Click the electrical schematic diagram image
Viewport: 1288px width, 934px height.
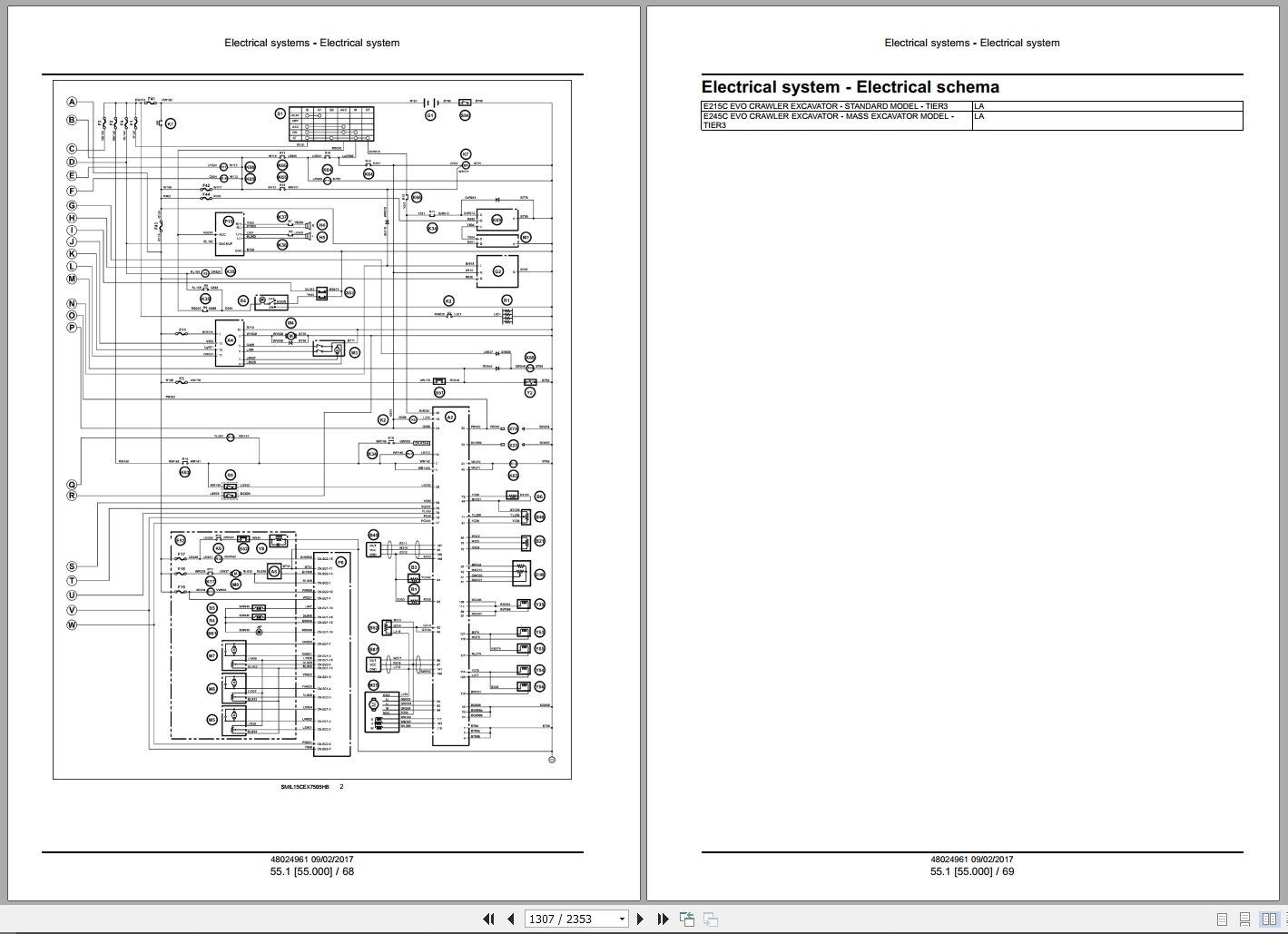[x=311, y=429]
